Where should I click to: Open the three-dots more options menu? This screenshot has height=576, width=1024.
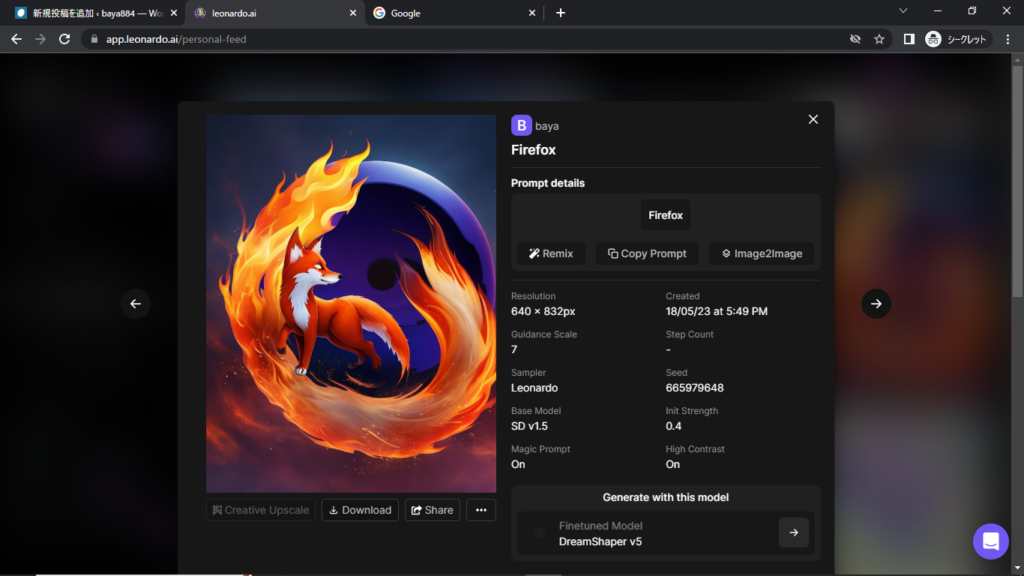coord(480,510)
